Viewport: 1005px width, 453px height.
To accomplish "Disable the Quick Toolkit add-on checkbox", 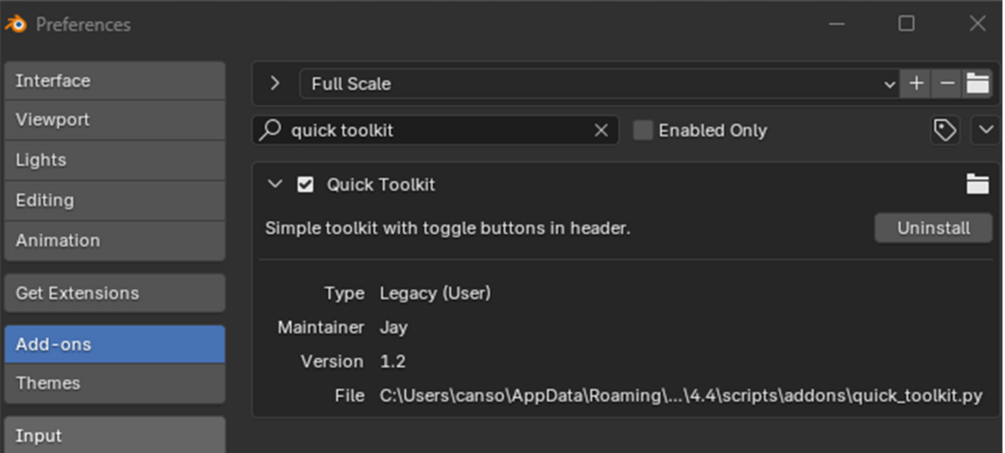I will [x=306, y=184].
